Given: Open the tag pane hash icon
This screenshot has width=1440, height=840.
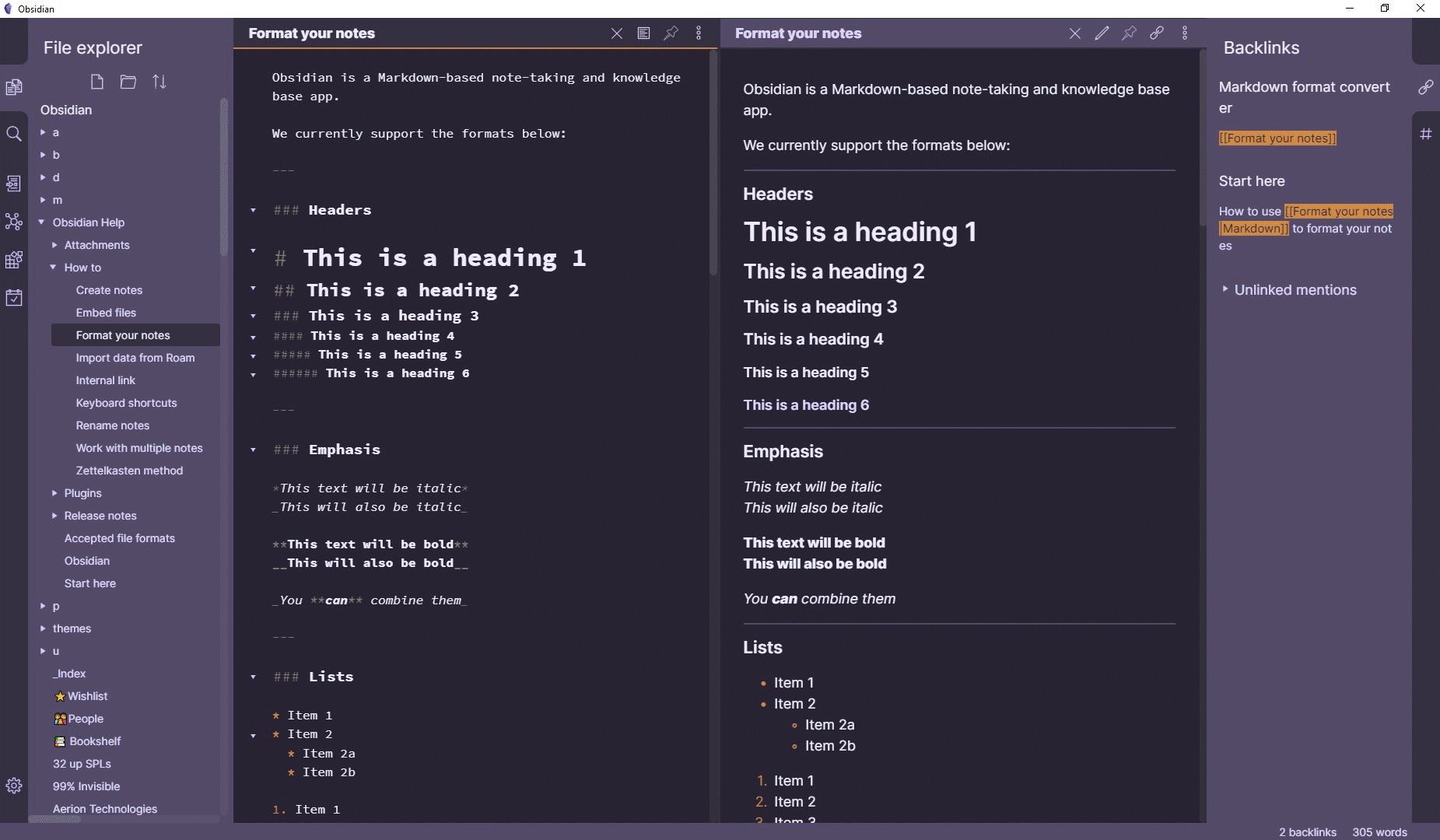Looking at the screenshot, I should tap(1426, 134).
